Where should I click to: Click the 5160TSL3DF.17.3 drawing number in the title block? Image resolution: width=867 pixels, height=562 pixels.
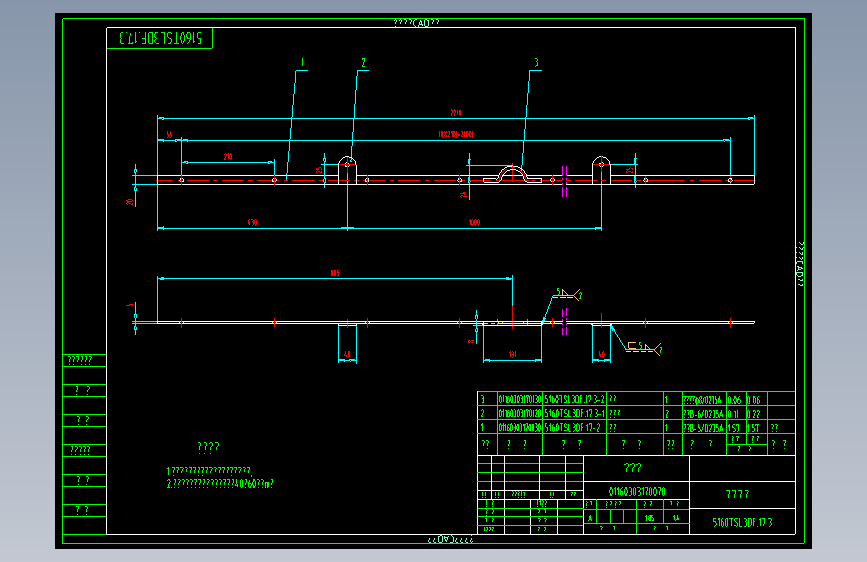[743, 522]
